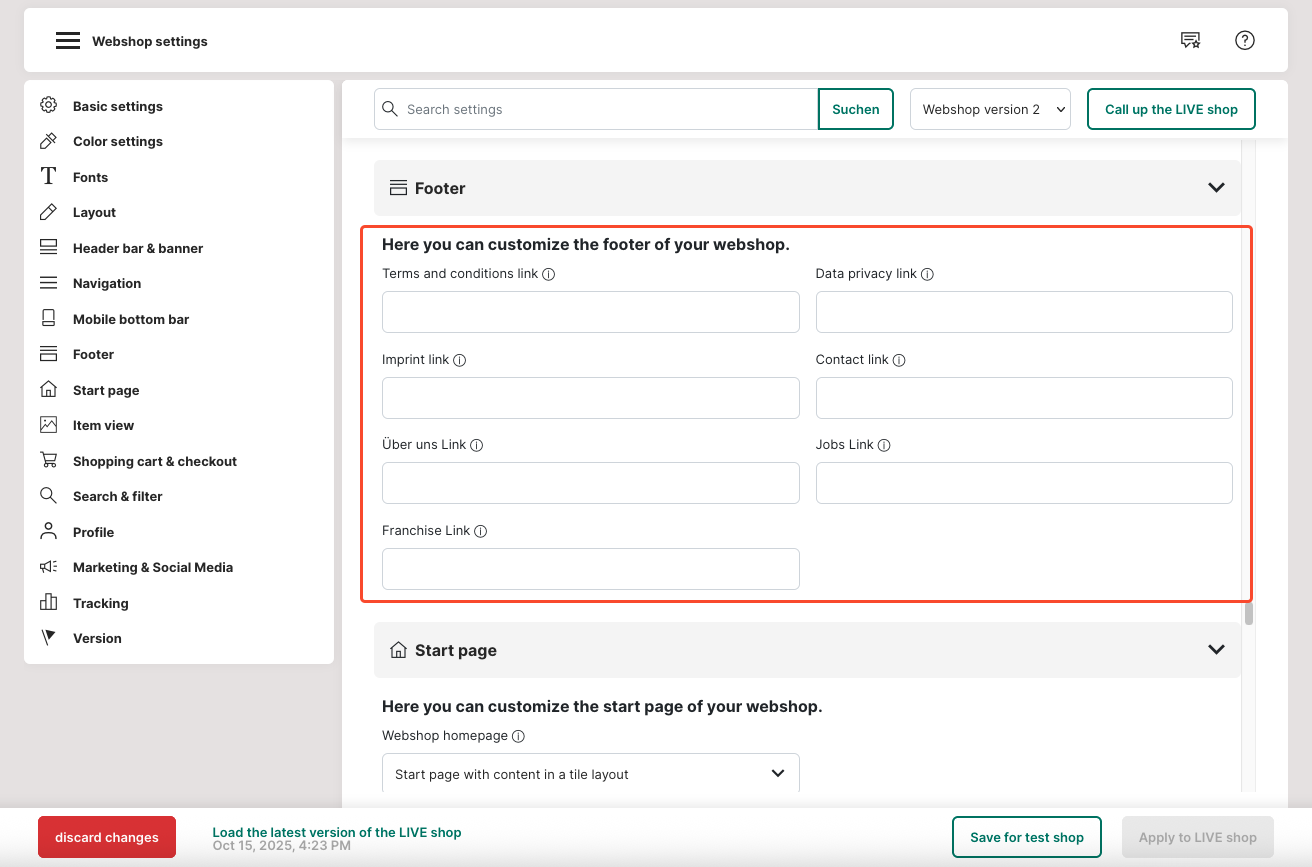Open Shopping cart & checkout settings
Viewport: 1312px width, 867px height.
(x=154, y=461)
